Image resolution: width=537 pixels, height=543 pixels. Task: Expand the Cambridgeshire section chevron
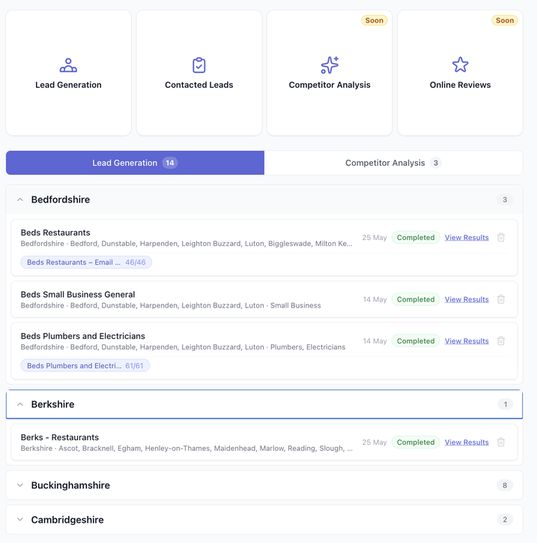coord(20,519)
